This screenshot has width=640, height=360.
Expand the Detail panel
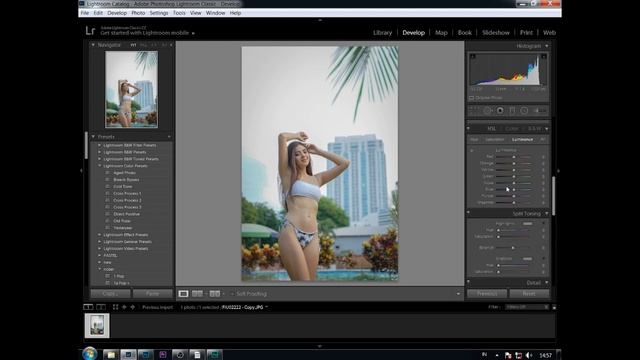tap(547, 282)
